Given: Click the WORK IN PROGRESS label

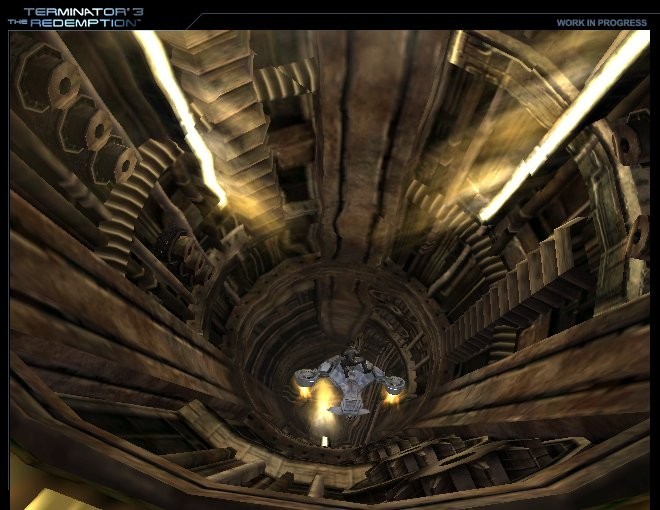Looking at the screenshot, I should 601,22.
